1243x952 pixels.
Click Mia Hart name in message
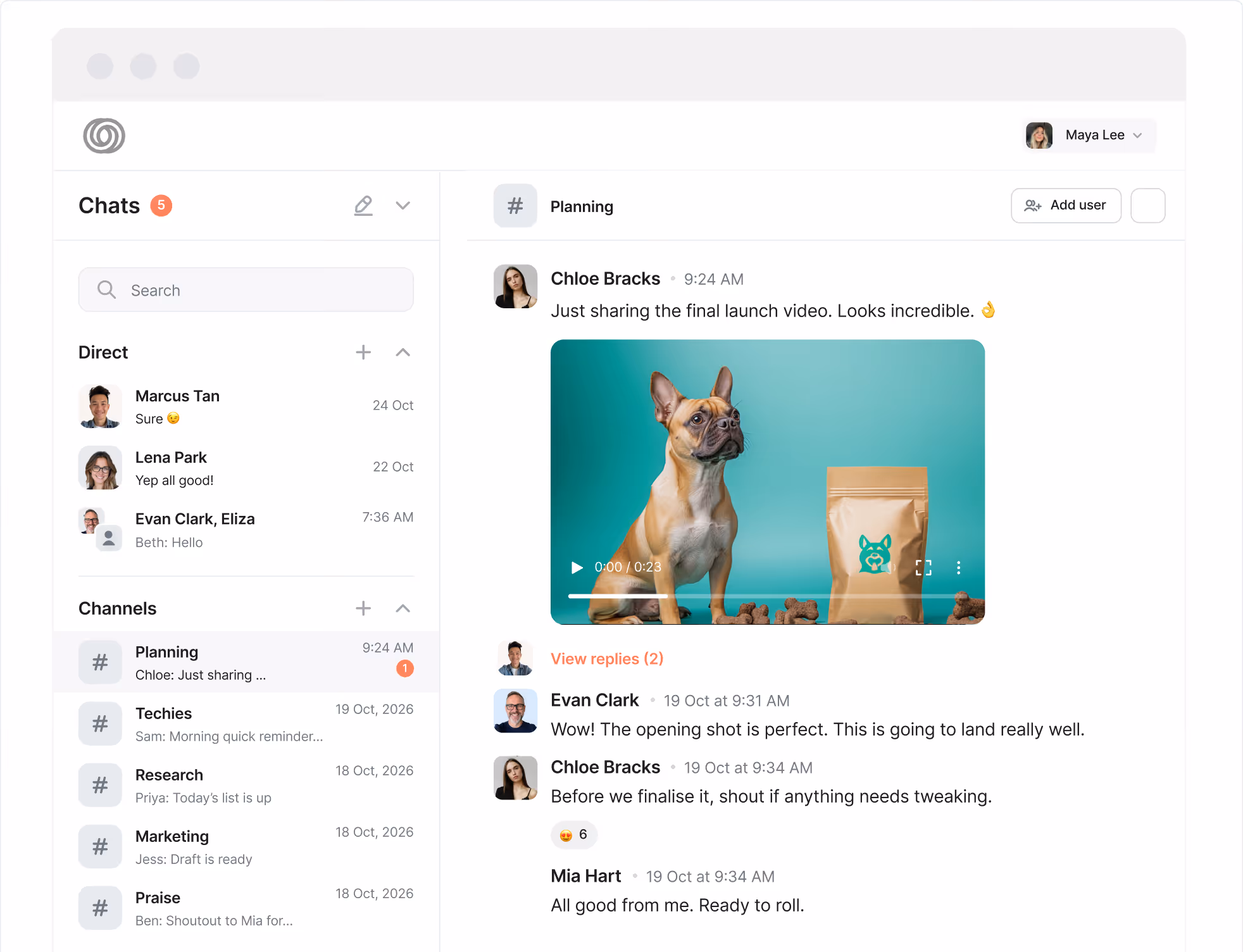(x=585, y=876)
